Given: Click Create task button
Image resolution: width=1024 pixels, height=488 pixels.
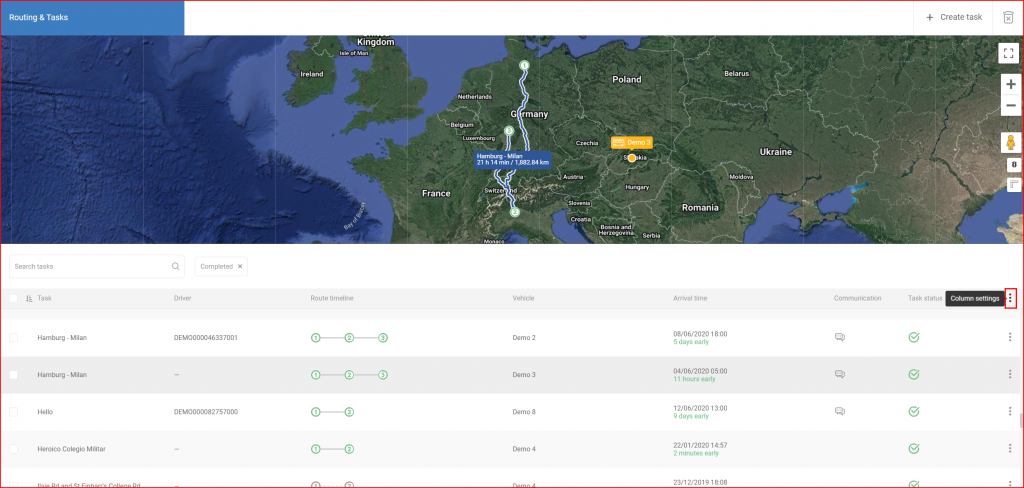Looking at the screenshot, I should 953,18.
